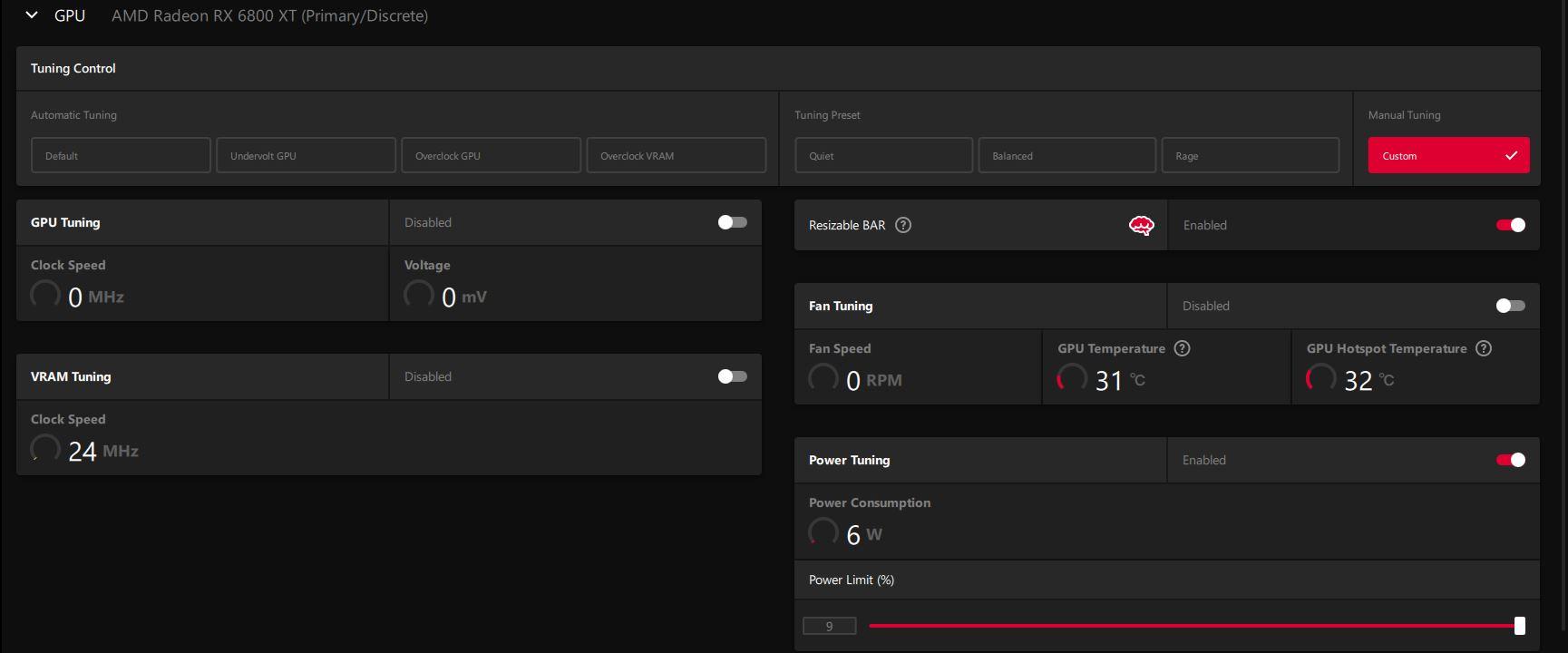The height and width of the screenshot is (653, 1568).
Task: Click the Manual Tuning label
Action: coord(1404,115)
